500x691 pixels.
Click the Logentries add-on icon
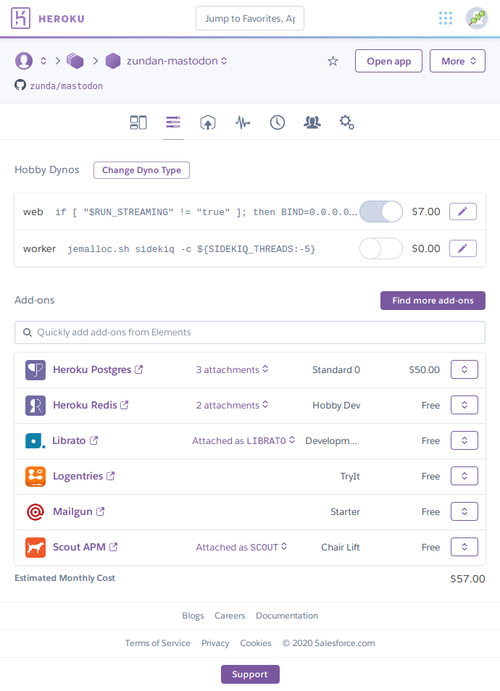pos(35,476)
